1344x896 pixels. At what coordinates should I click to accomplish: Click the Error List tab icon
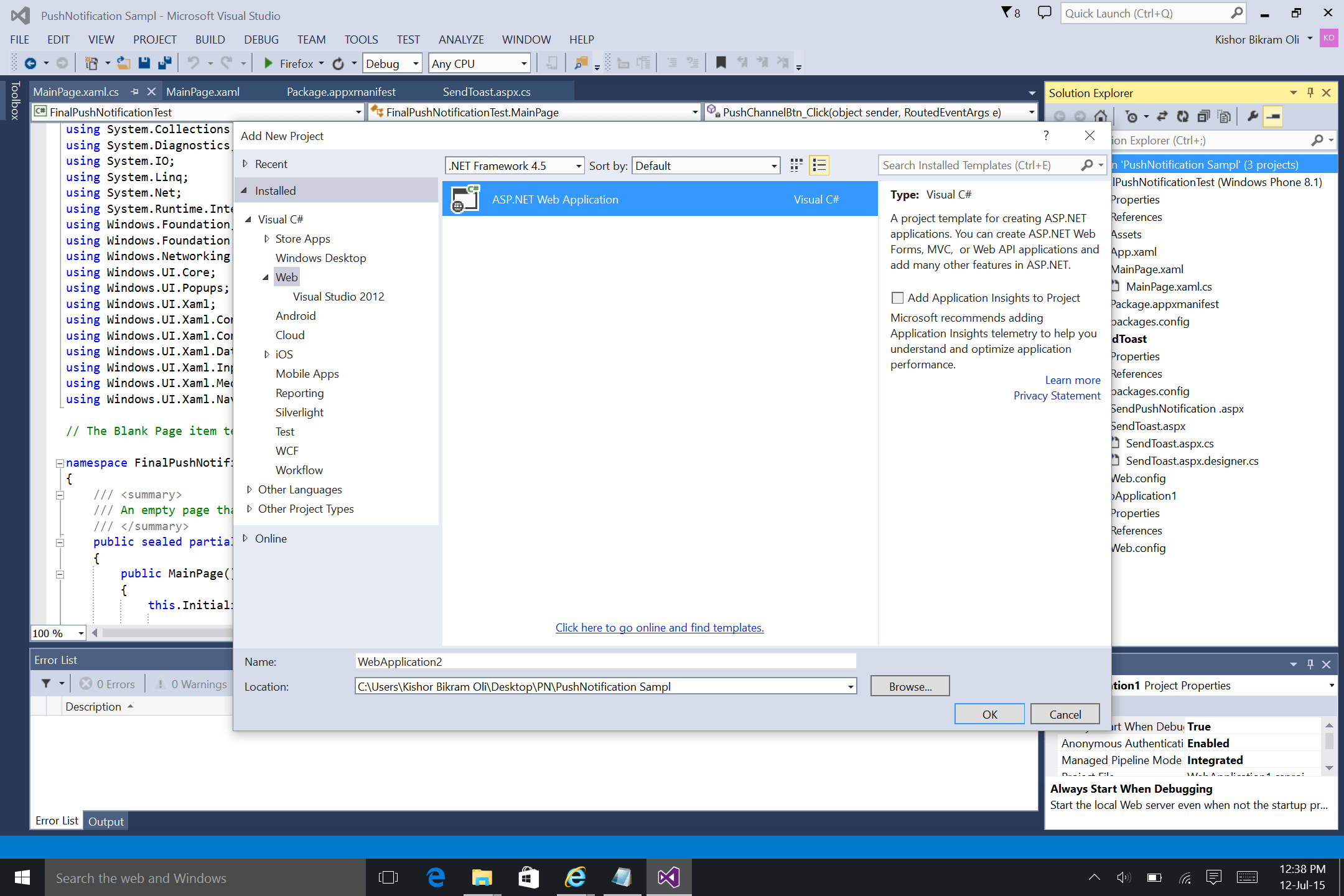tap(56, 821)
